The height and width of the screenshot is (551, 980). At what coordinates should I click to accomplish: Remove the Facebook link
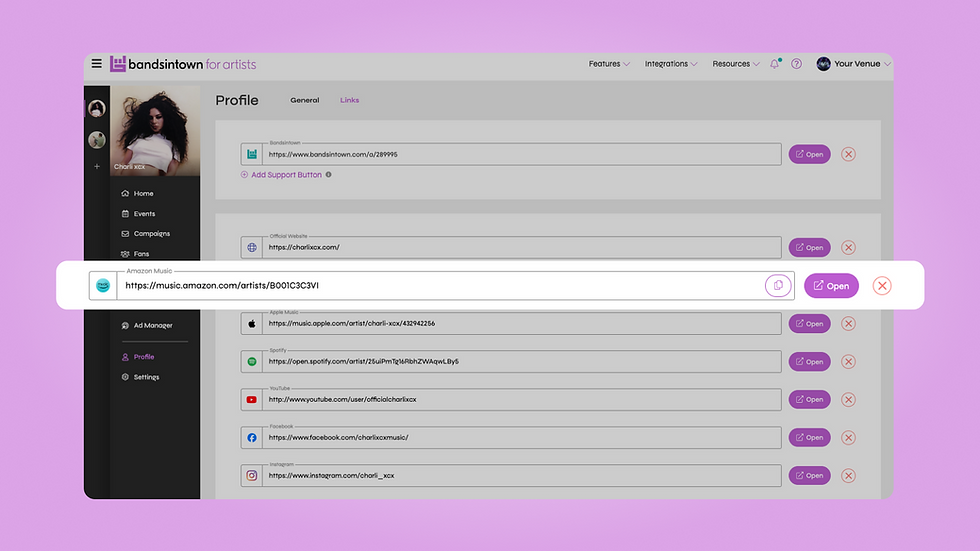click(848, 438)
